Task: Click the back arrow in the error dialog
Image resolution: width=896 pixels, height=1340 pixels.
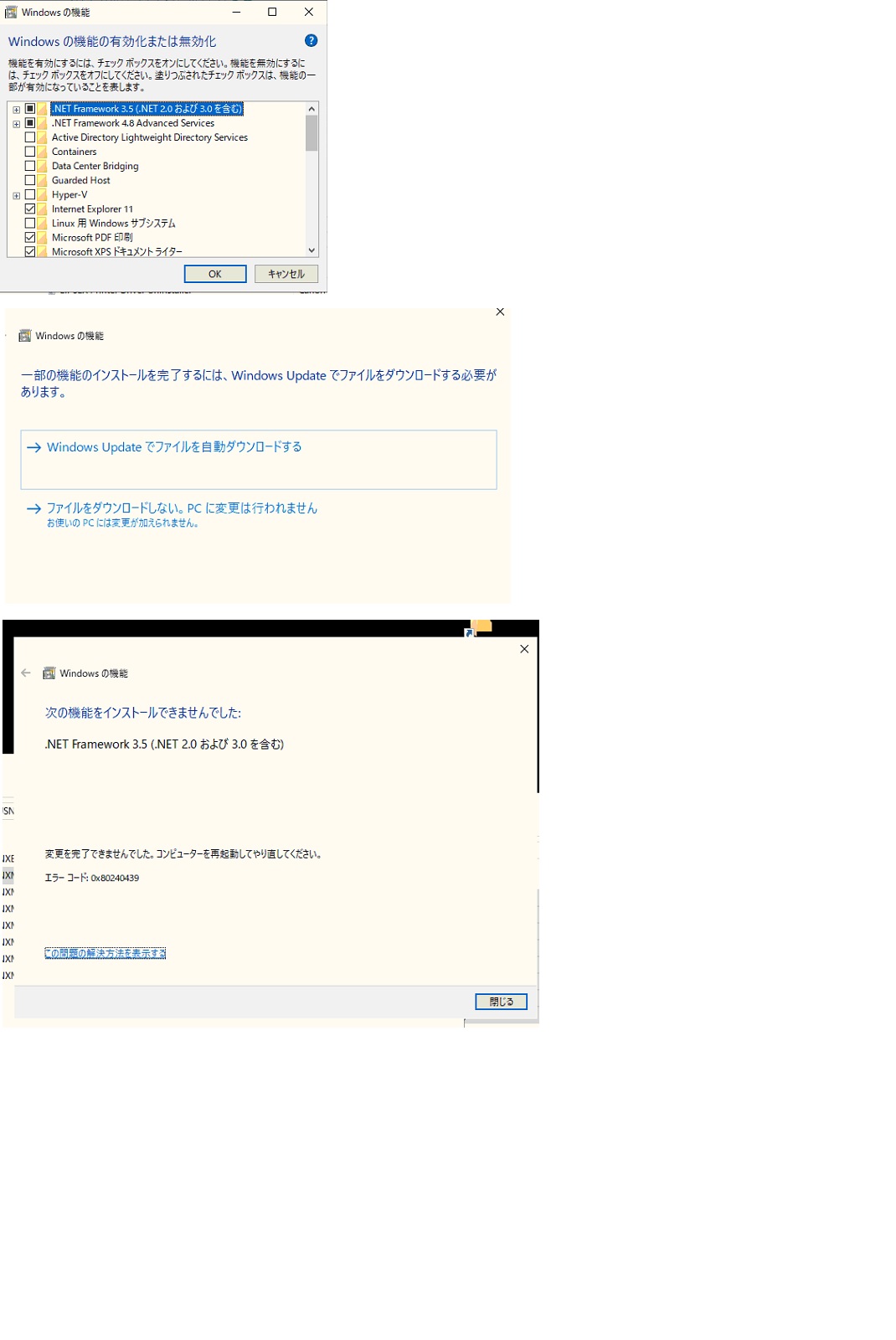Action: 26,673
